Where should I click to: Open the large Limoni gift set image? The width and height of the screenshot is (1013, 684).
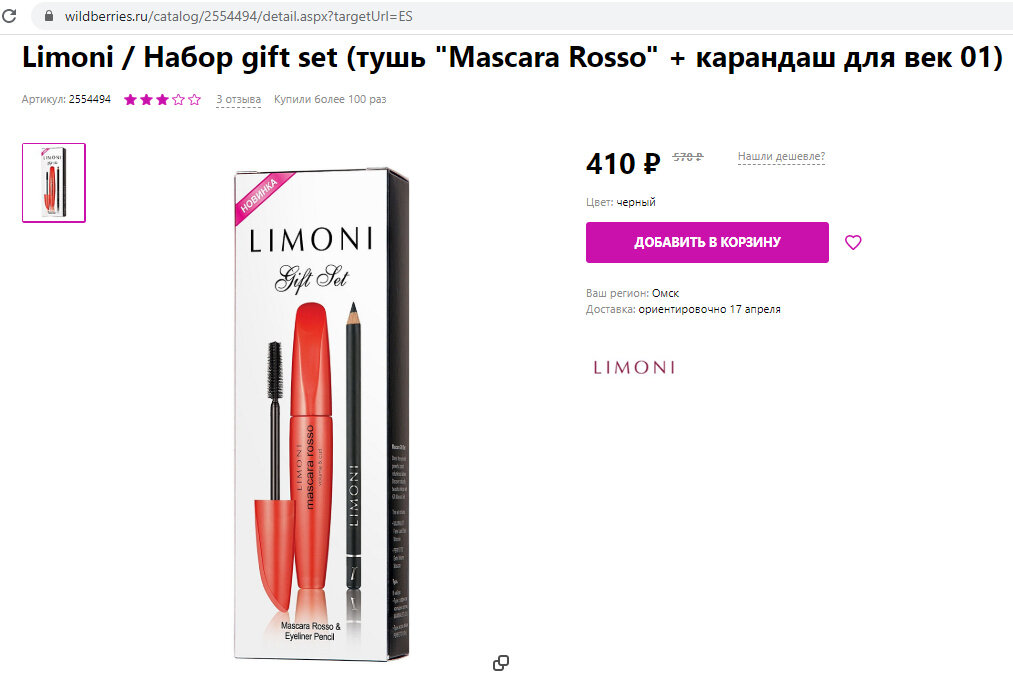click(x=321, y=414)
